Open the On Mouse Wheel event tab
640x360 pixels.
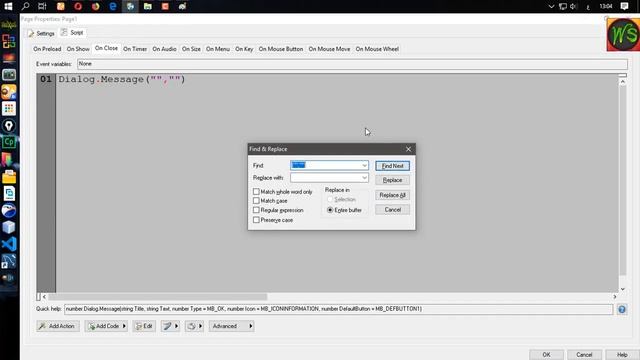pyautogui.click(x=377, y=49)
